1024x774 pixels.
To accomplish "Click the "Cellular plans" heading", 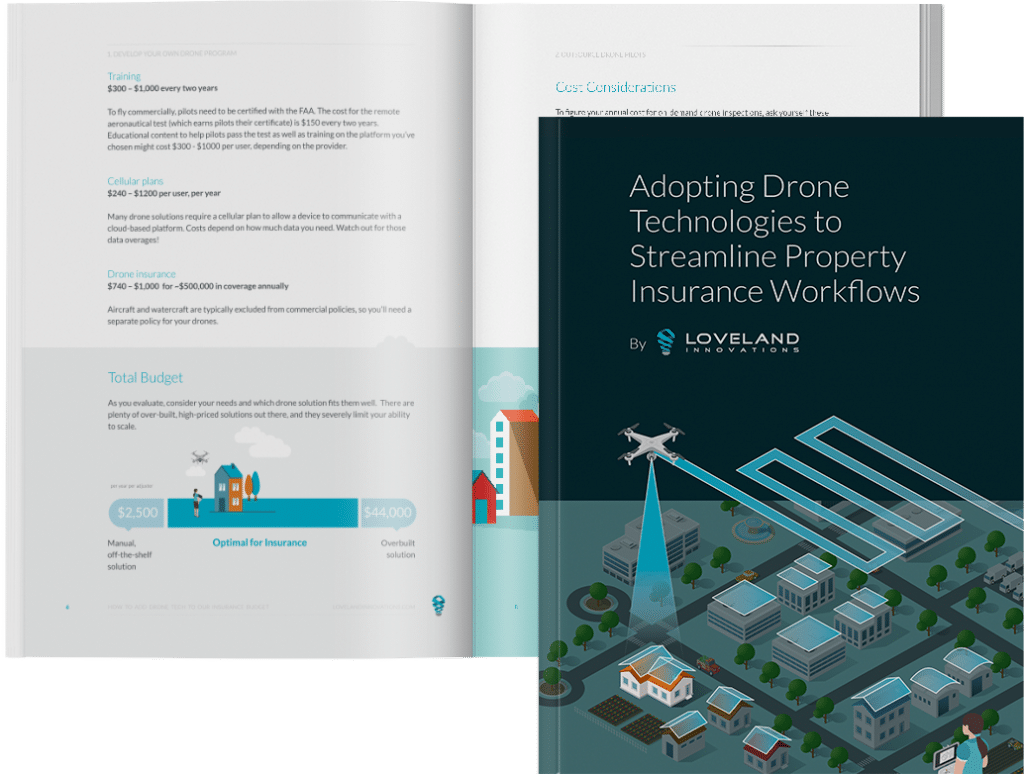I will pos(135,181).
